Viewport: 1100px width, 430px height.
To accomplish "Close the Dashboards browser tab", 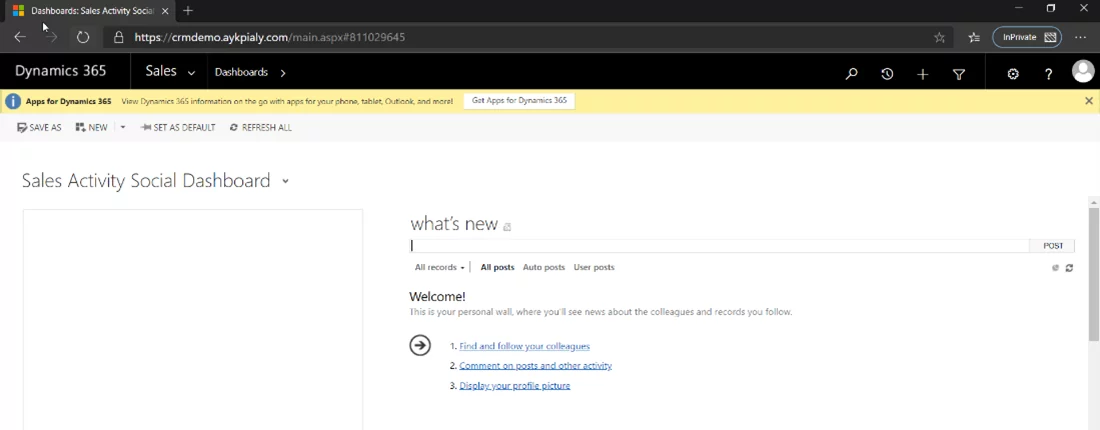I will pyautogui.click(x=165, y=11).
